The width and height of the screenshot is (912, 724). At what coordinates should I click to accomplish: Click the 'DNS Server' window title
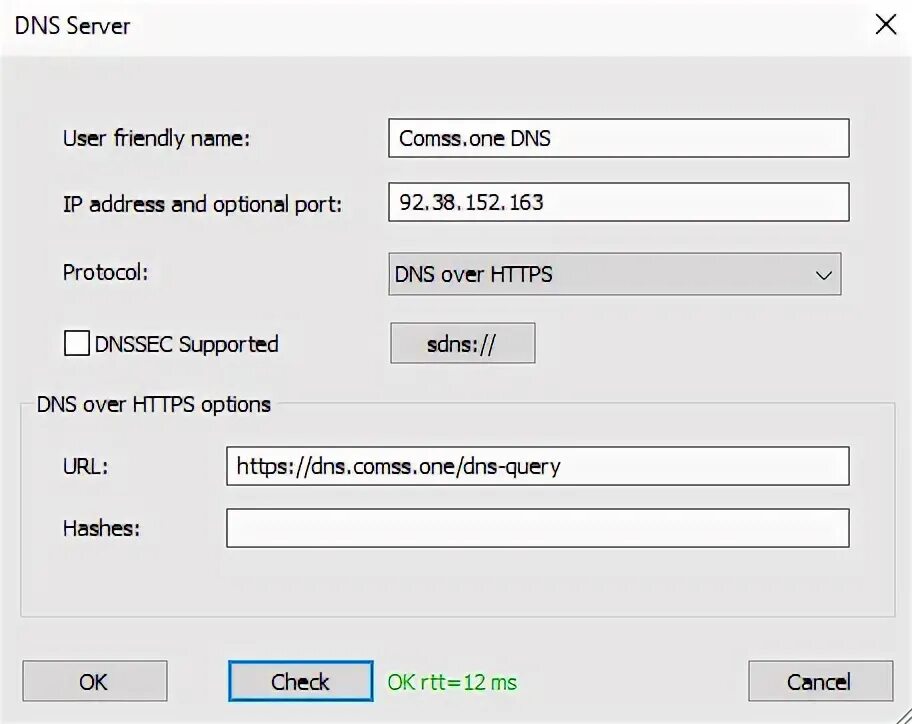click(x=72, y=26)
